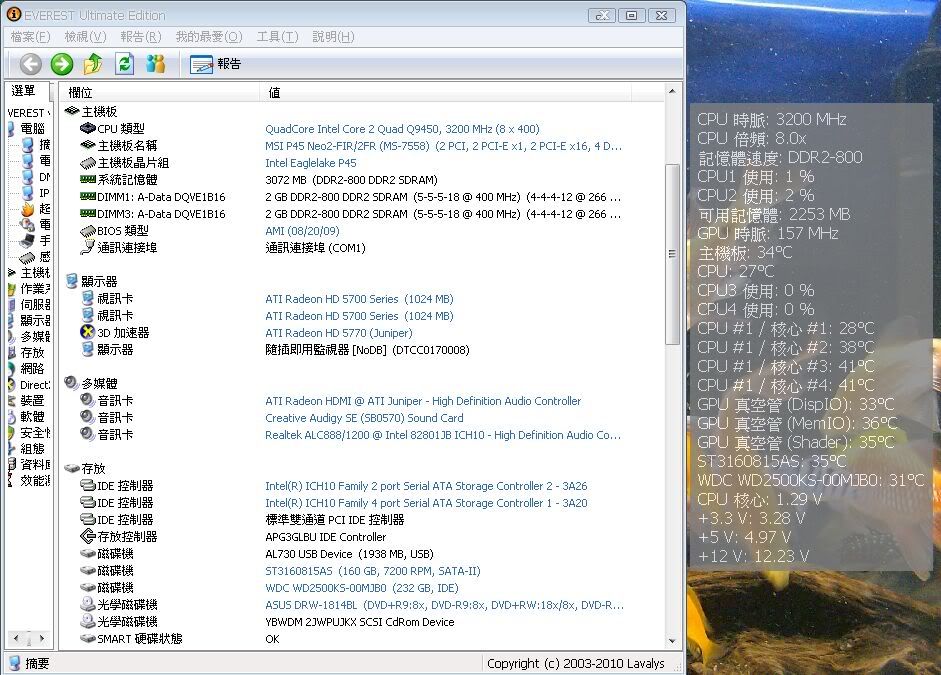The height and width of the screenshot is (675, 941).
Task: Open the Intel Eaglelake P45 link
Action: (311, 163)
